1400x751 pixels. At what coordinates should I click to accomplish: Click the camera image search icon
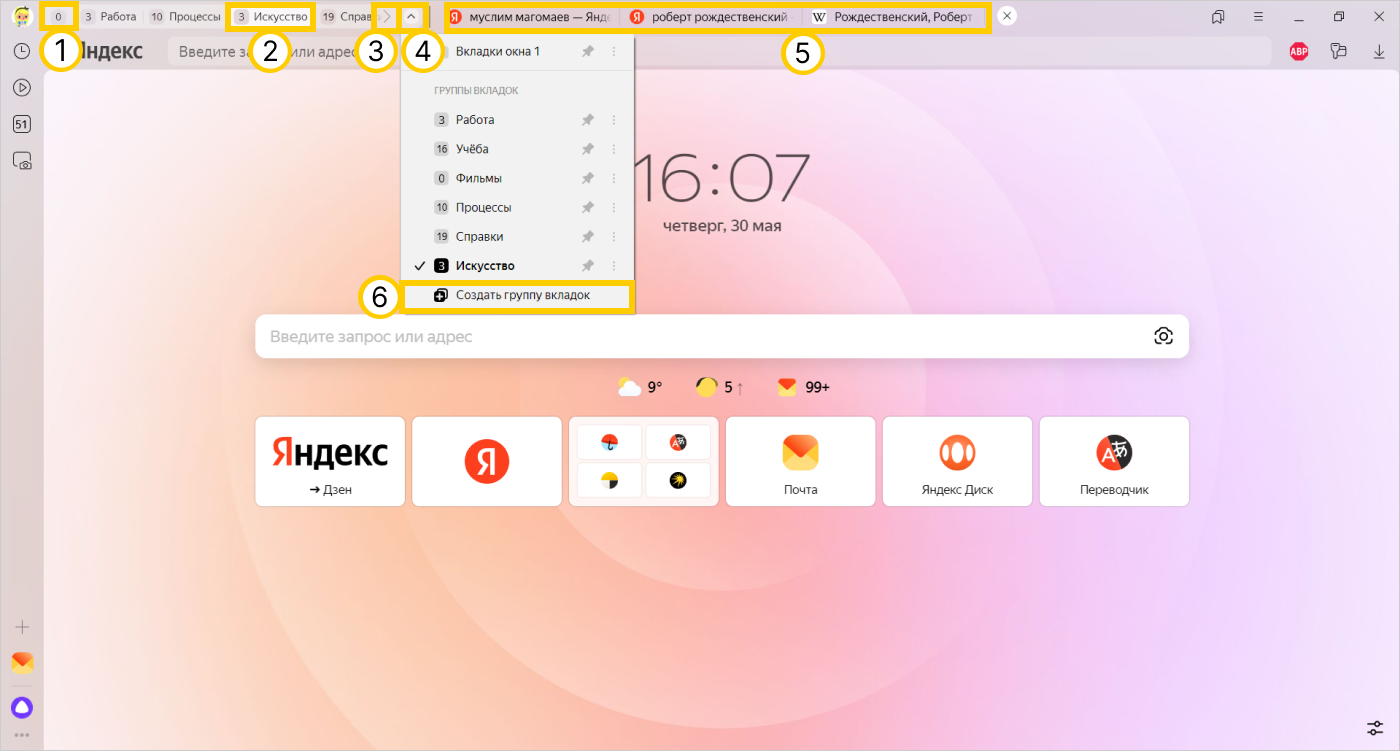point(1163,336)
